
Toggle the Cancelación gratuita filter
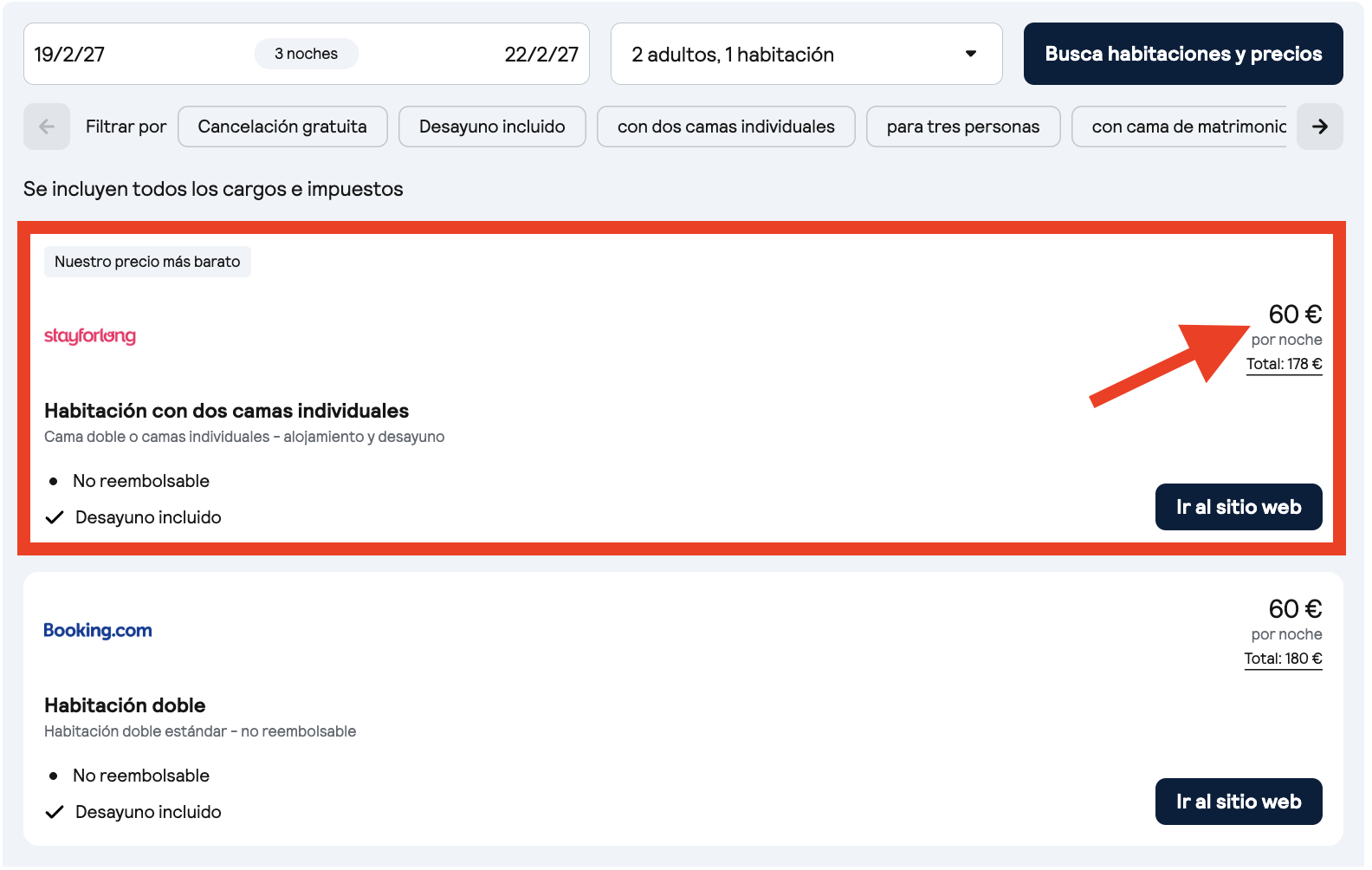click(x=282, y=127)
